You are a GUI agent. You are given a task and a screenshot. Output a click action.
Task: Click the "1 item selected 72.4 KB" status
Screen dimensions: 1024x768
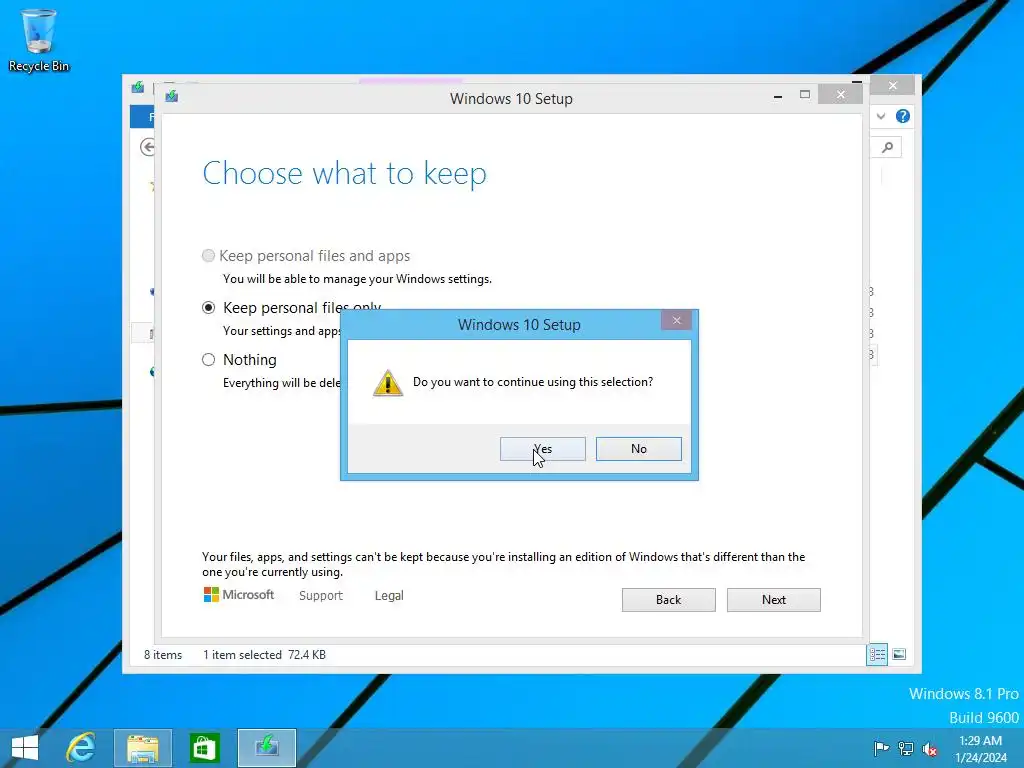coord(264,654)
